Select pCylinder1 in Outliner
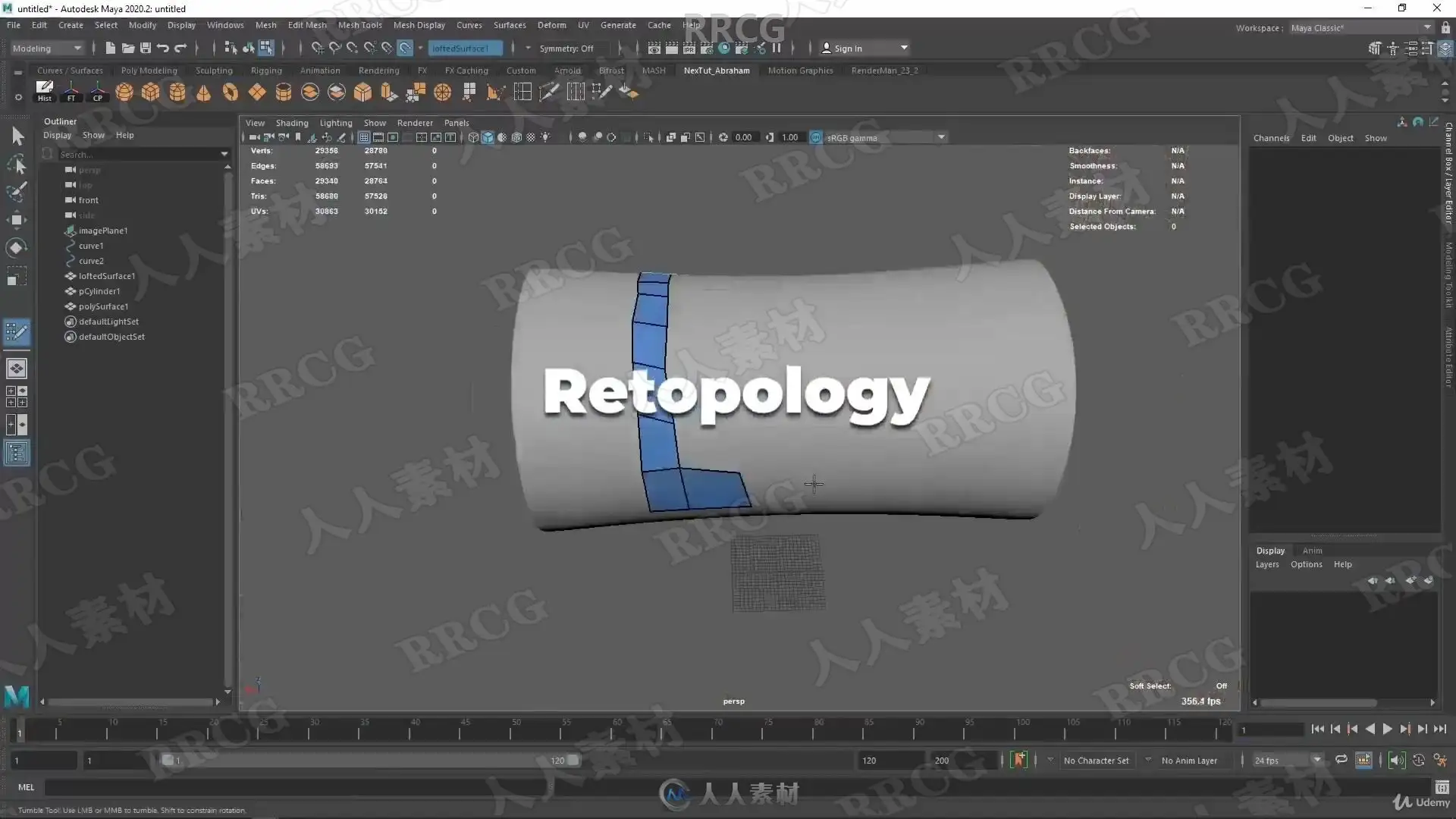The image size is (1456, 819). click(x=99, y=291)
